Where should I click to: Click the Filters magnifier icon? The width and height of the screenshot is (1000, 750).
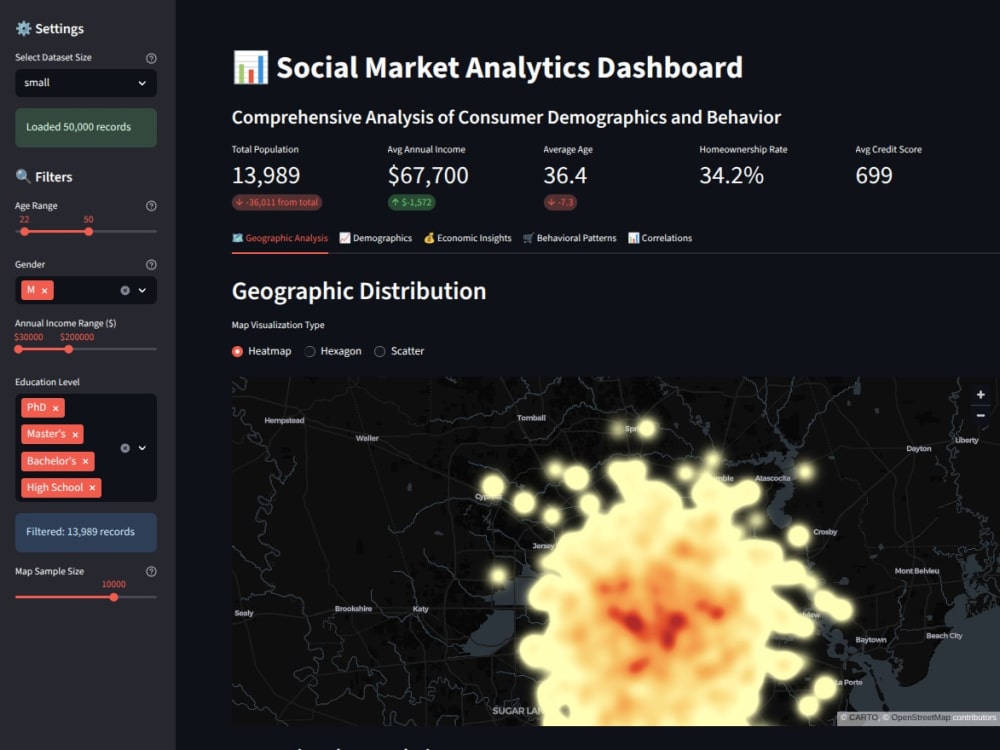(23, 176)
